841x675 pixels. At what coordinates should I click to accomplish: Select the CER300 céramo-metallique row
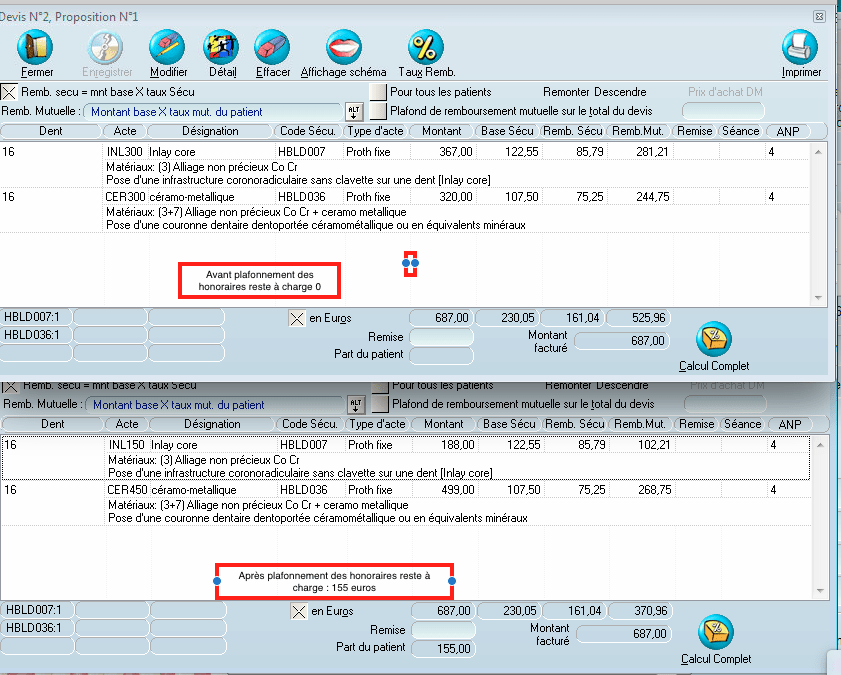pos(190,197)
